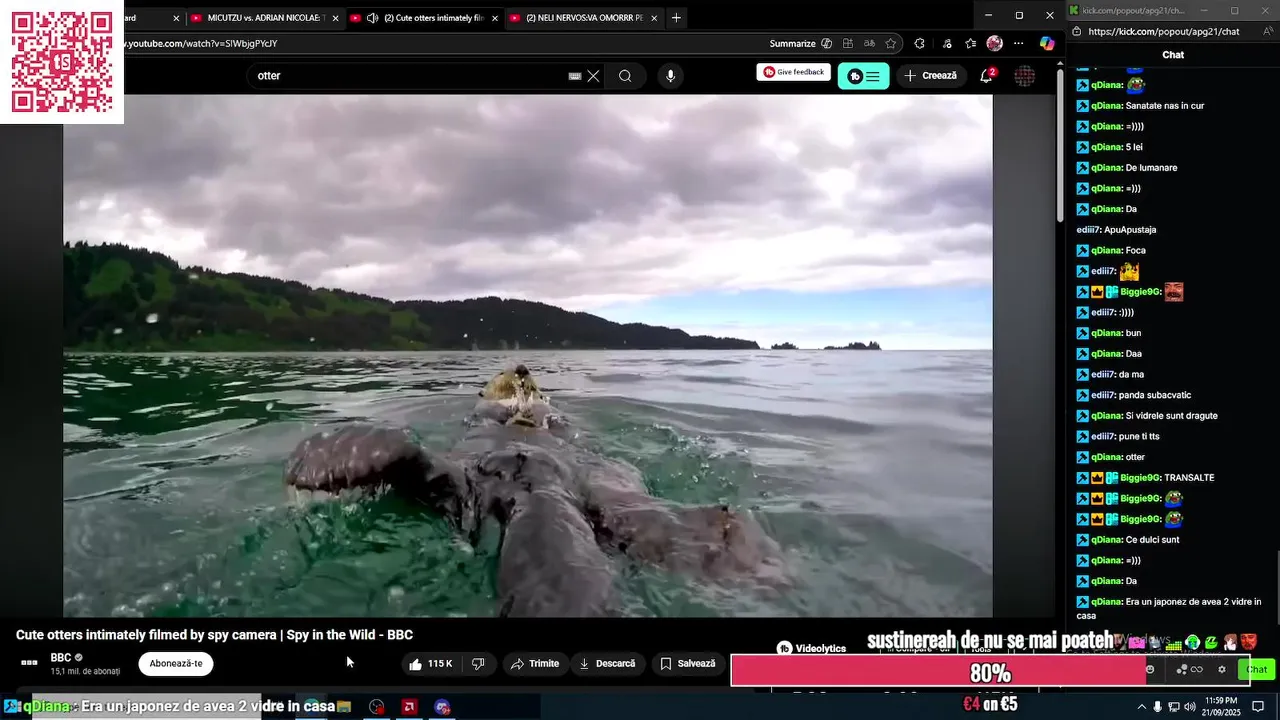Click the Videolytics label
The image size is (1280, 720).
click(x=820, y=648)
